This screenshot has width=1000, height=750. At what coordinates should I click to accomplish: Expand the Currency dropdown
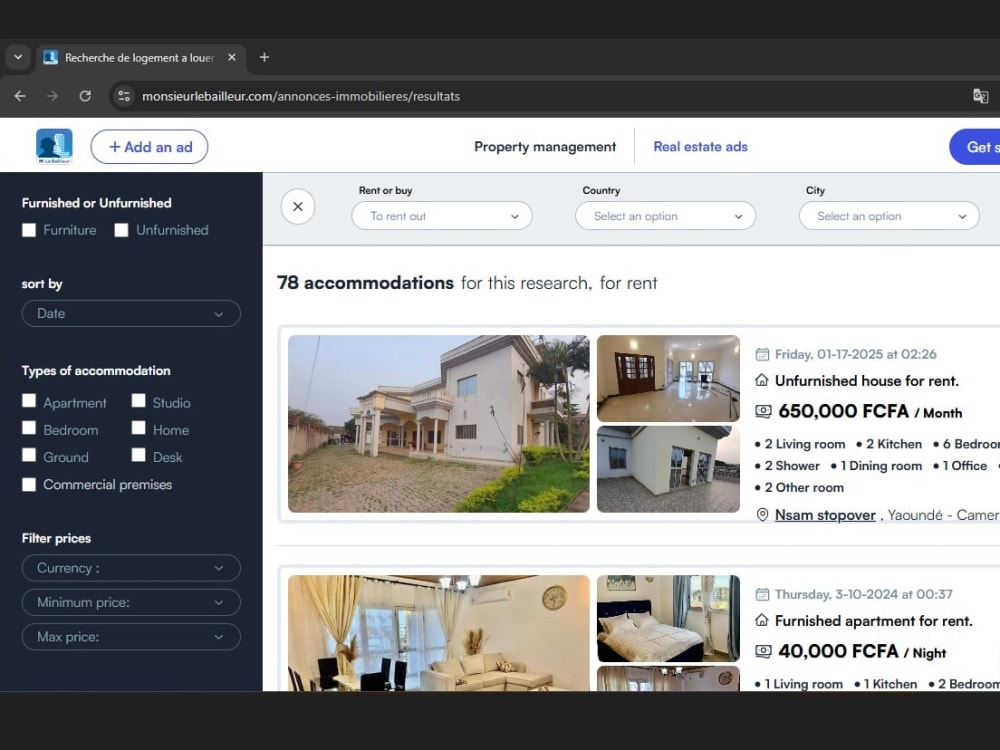[x=131, y=568]
